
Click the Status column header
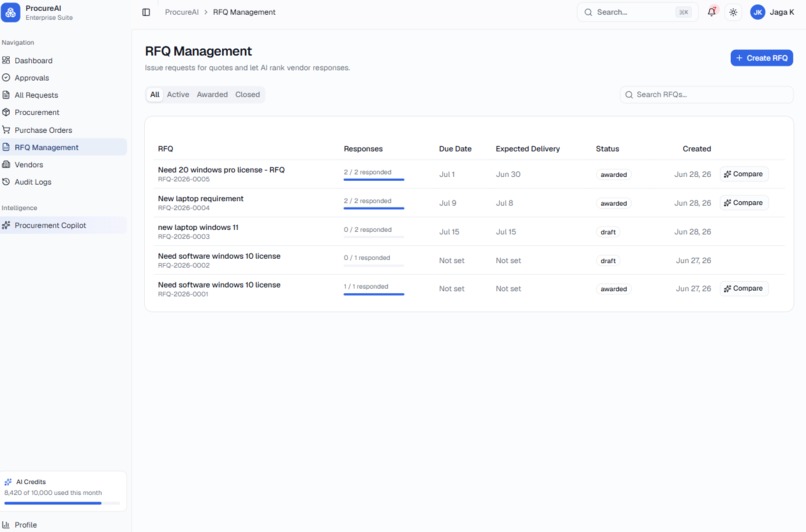tap(607, 149)
